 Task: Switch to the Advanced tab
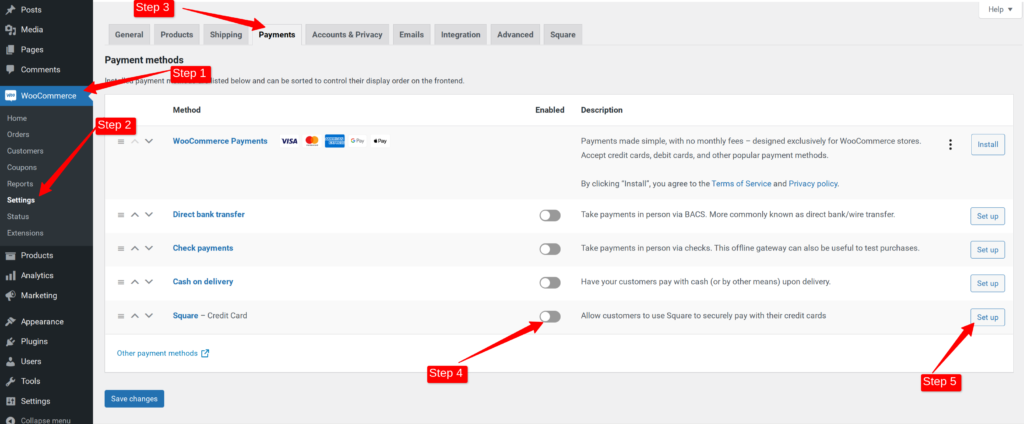point(515,35)
